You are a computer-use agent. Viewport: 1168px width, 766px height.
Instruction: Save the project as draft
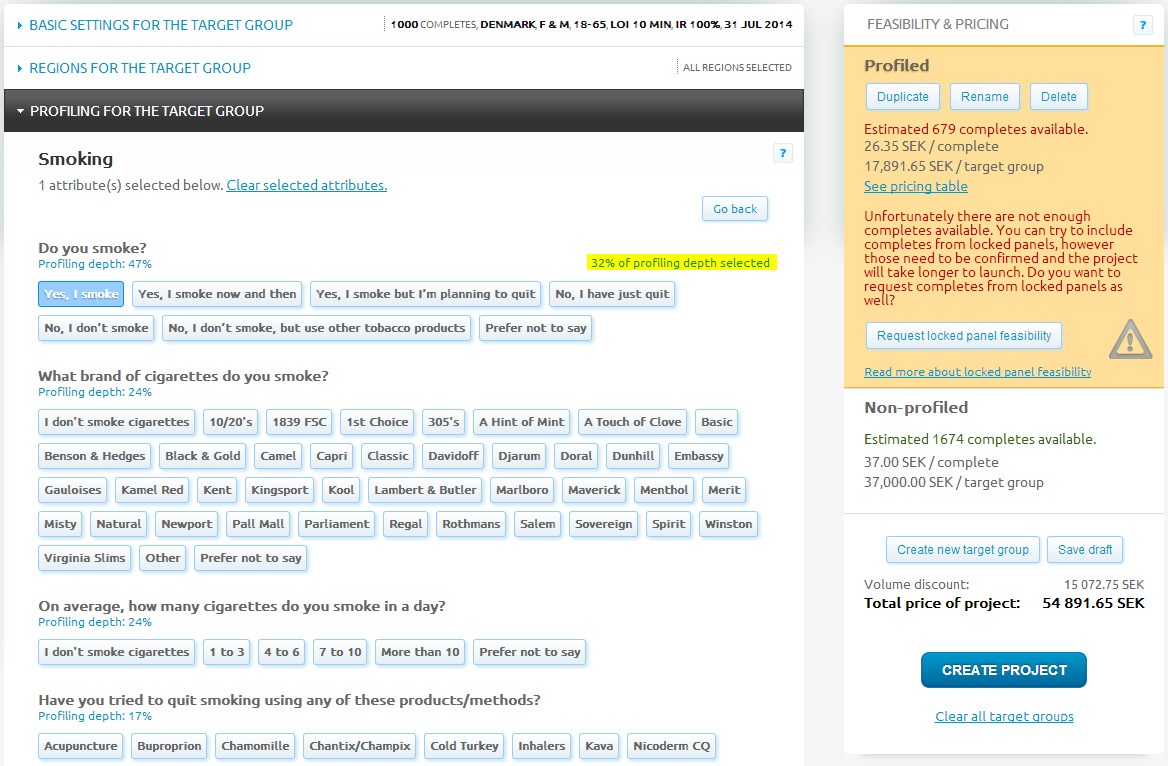click(1085, 550)
